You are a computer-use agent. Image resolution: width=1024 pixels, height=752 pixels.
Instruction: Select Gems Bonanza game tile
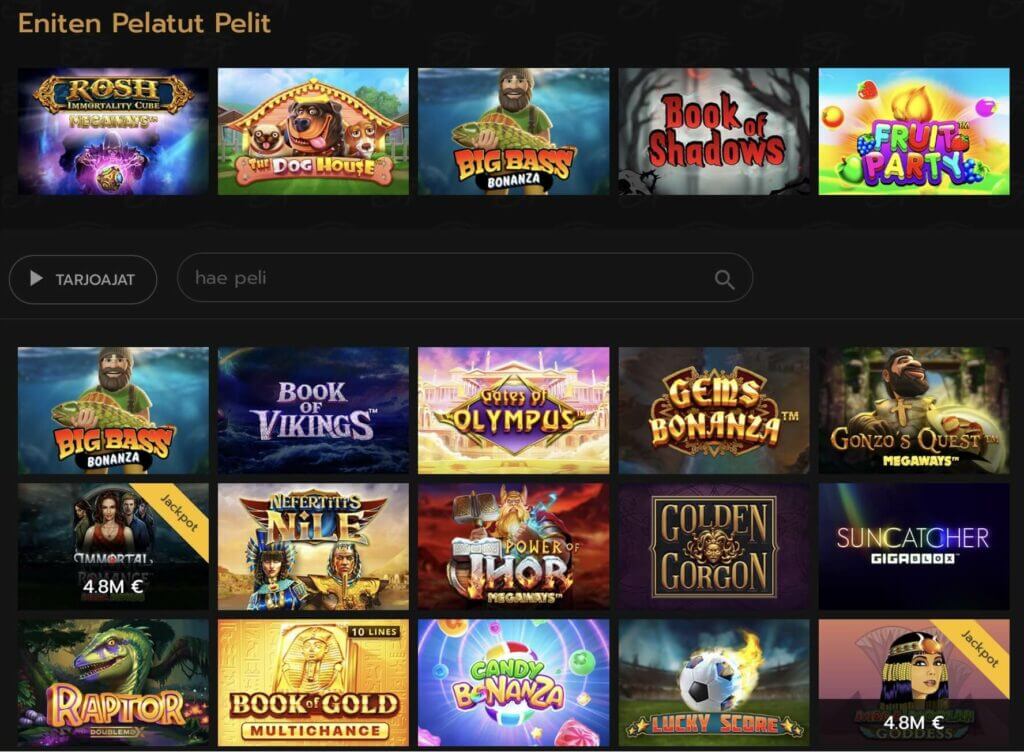pos(714,410)
